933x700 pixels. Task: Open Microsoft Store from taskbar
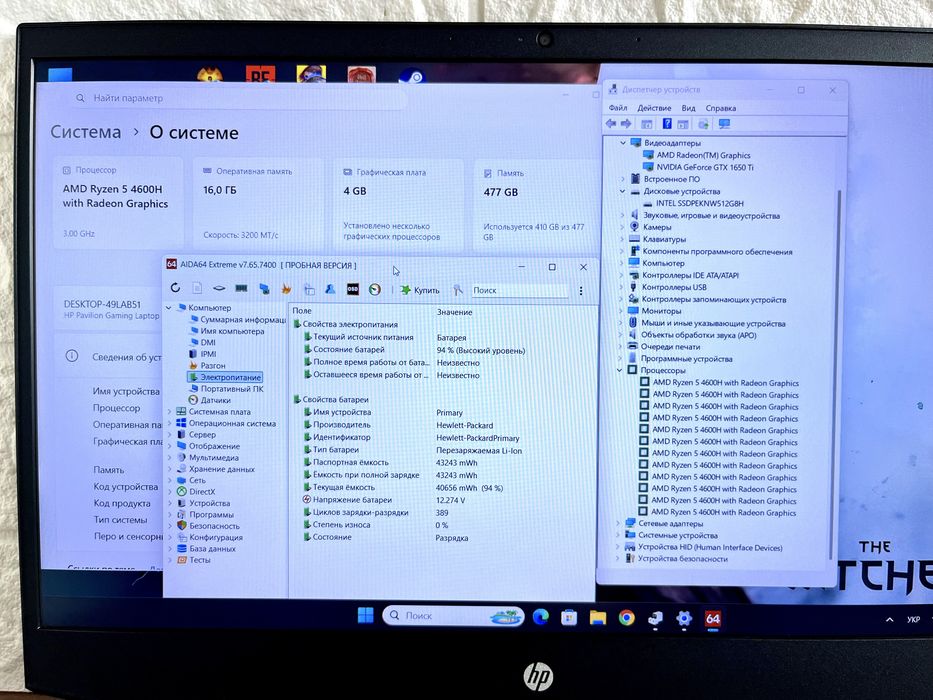tap(569, 618)
